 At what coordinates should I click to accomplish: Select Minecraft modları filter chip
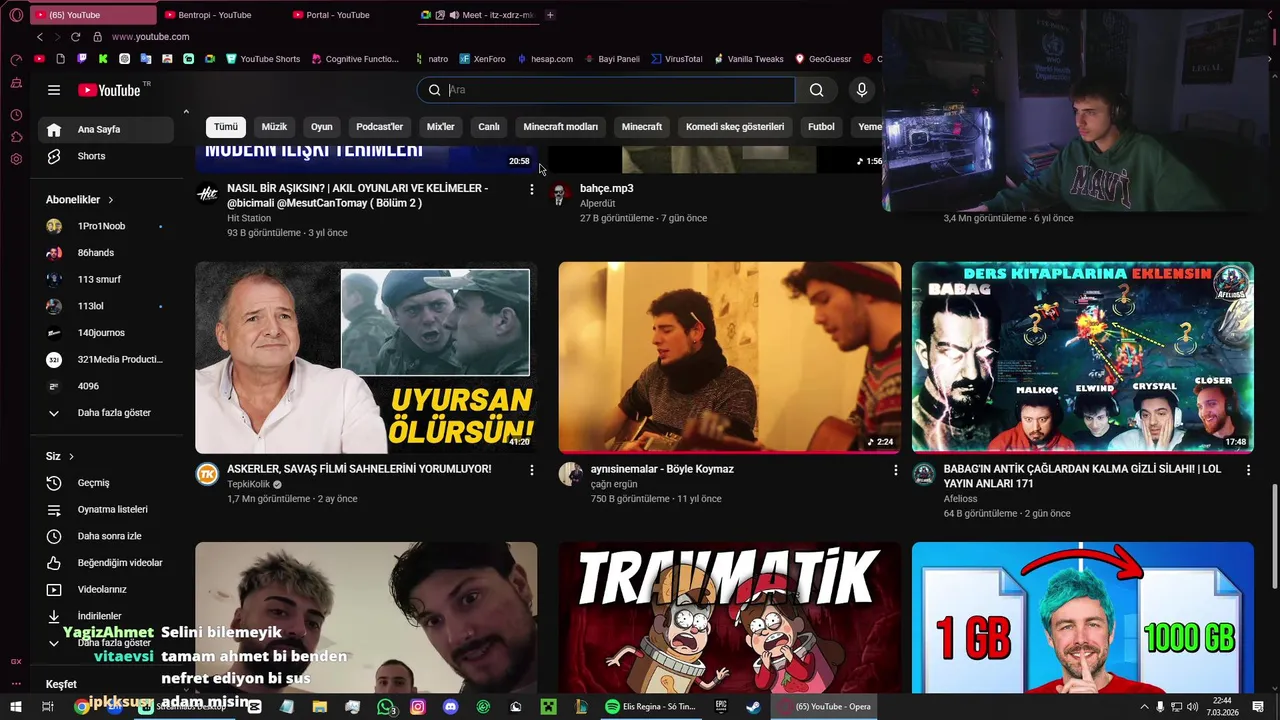coord(561,127)
